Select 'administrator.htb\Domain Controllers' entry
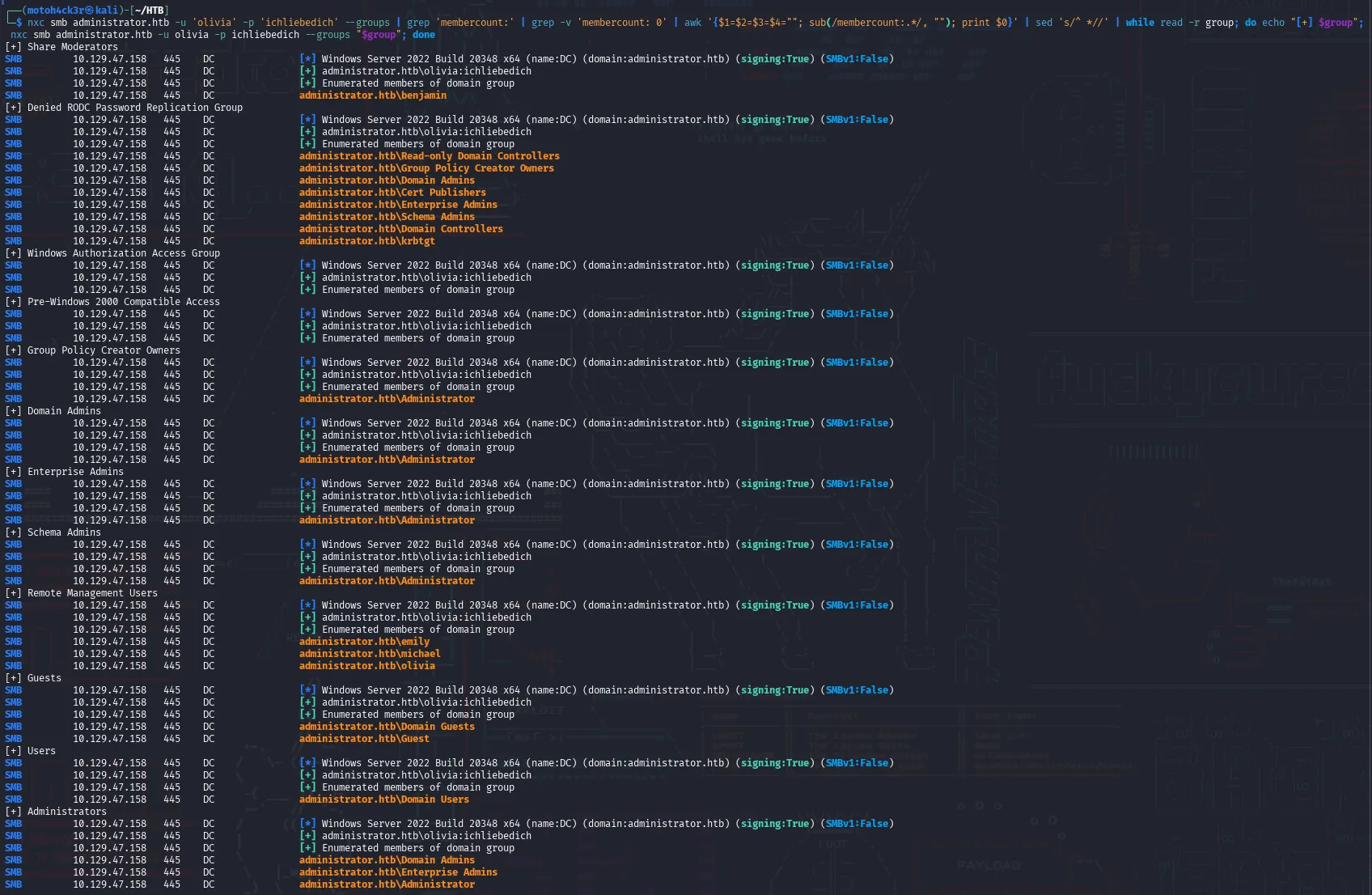1372x895 pixels. (x=401, y=229)
